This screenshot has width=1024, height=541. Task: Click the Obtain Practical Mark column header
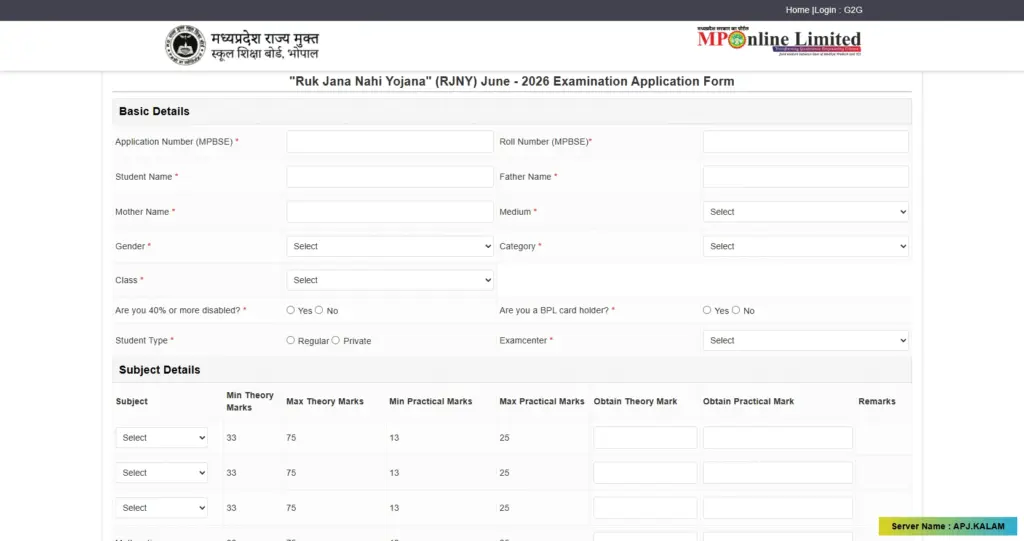tap(748, 401)
